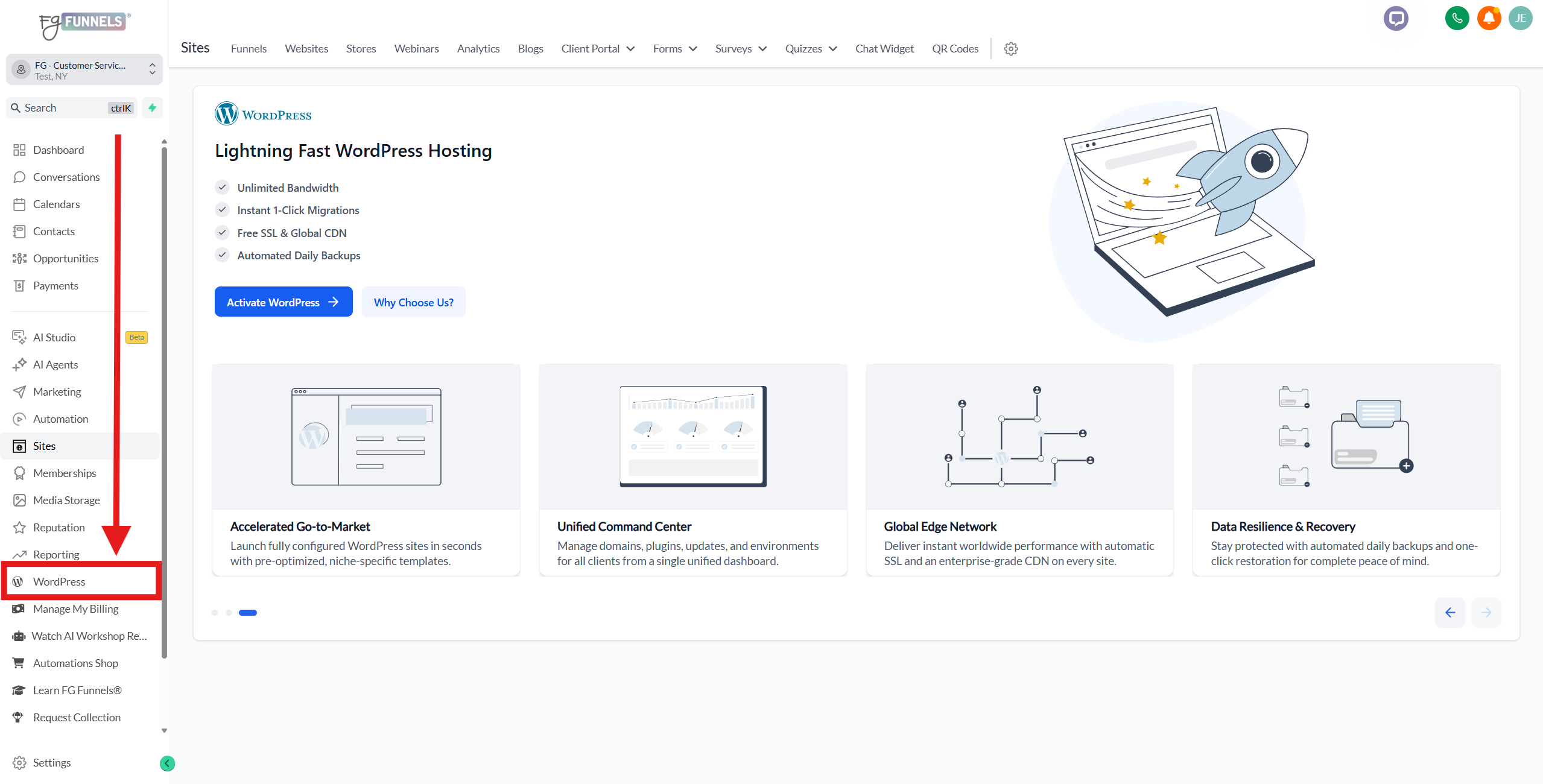Select the first carousel dot indicator
The width and height of the screenshot is (1543, 784).
[x=215, y=613]
